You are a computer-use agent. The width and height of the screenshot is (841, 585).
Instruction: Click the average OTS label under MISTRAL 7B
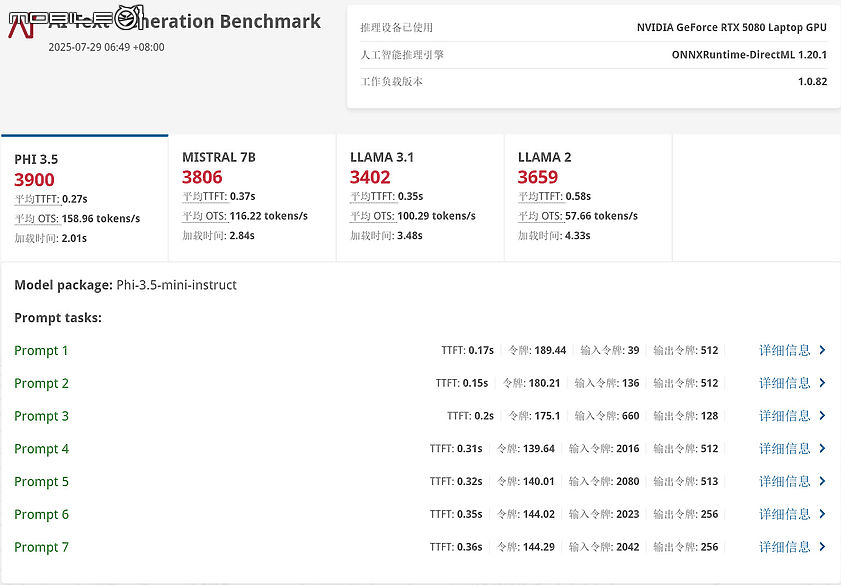click(205, 216)
